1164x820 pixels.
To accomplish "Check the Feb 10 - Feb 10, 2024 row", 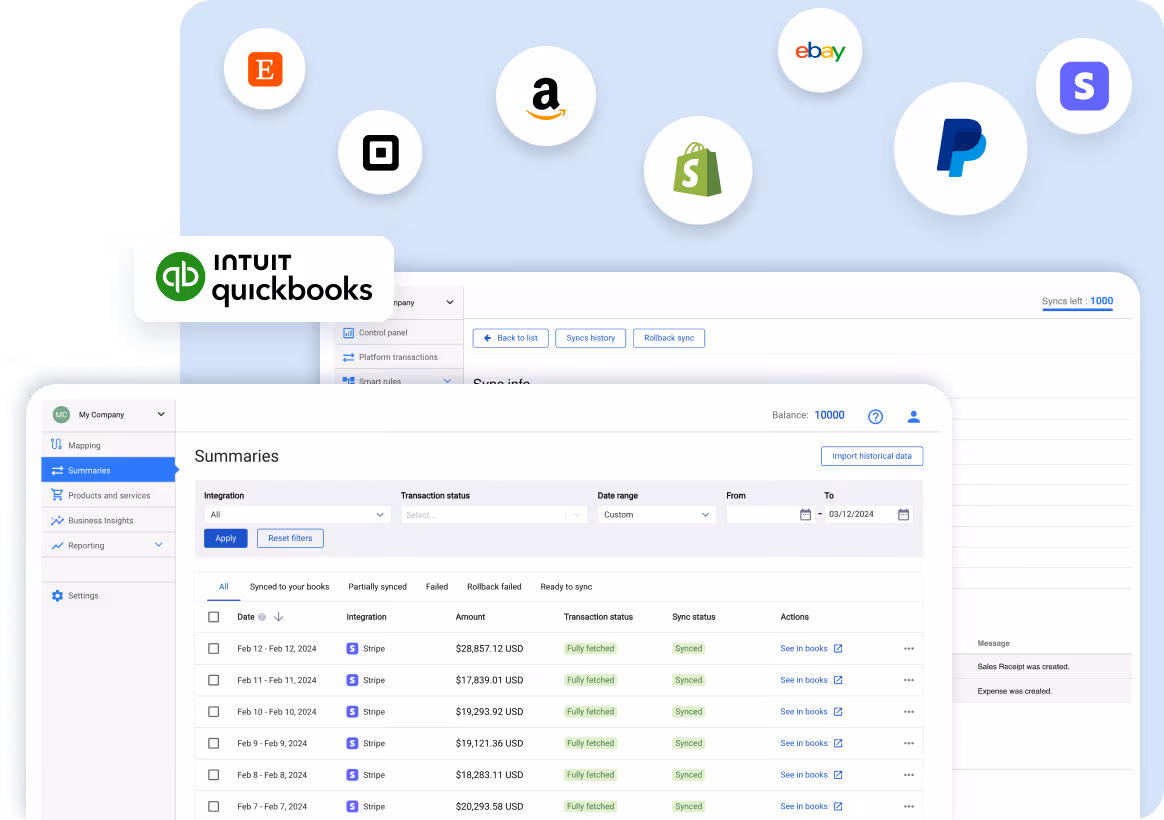I will tap(214, 712).
